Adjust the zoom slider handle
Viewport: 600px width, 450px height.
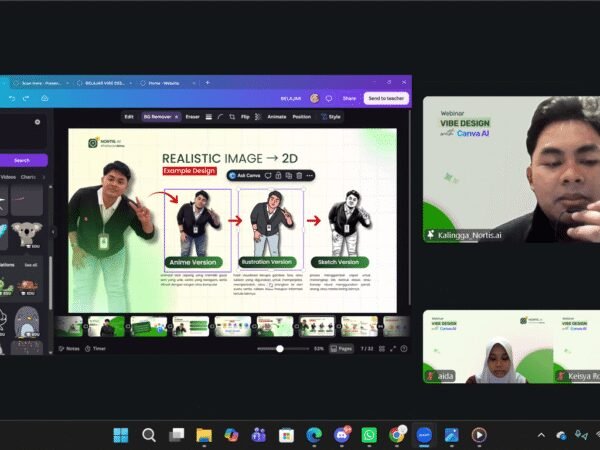pyautogui.click(x=280, y=349)
